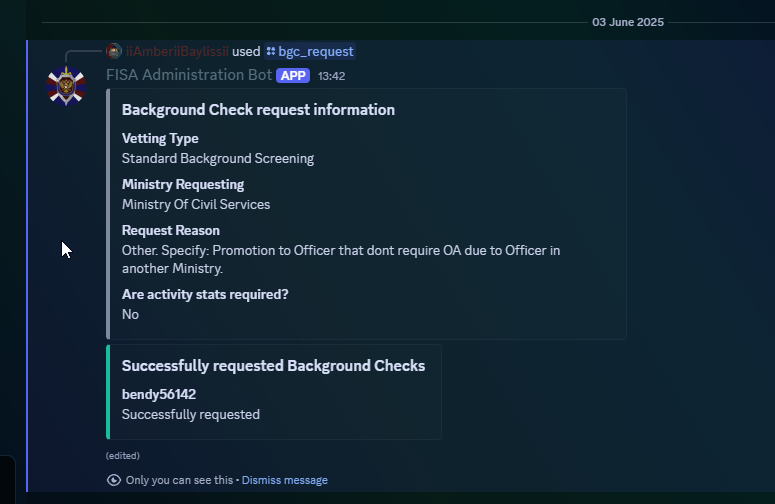Open the bgc_request command mention
Image resolution: width=775 pixels, height=504 pixels.
pyautogui.click(x=310, y=51)
